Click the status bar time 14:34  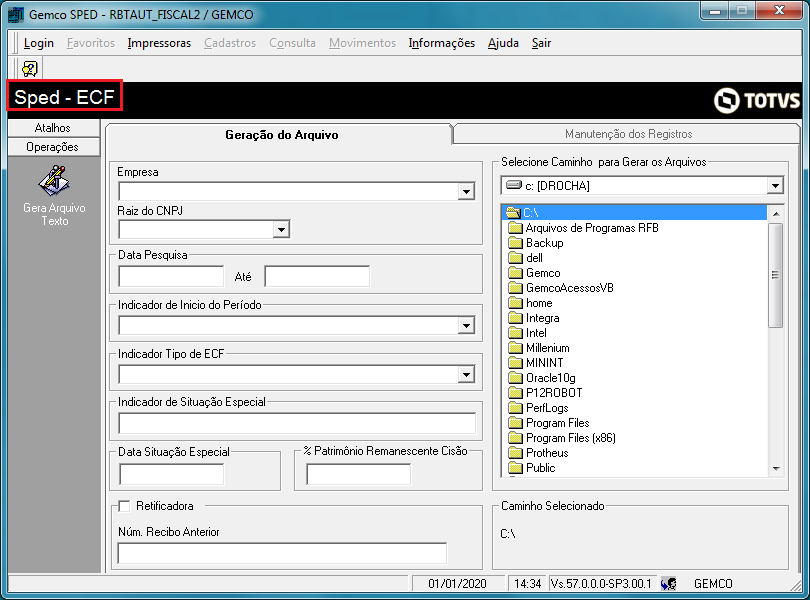pos(527,584)
